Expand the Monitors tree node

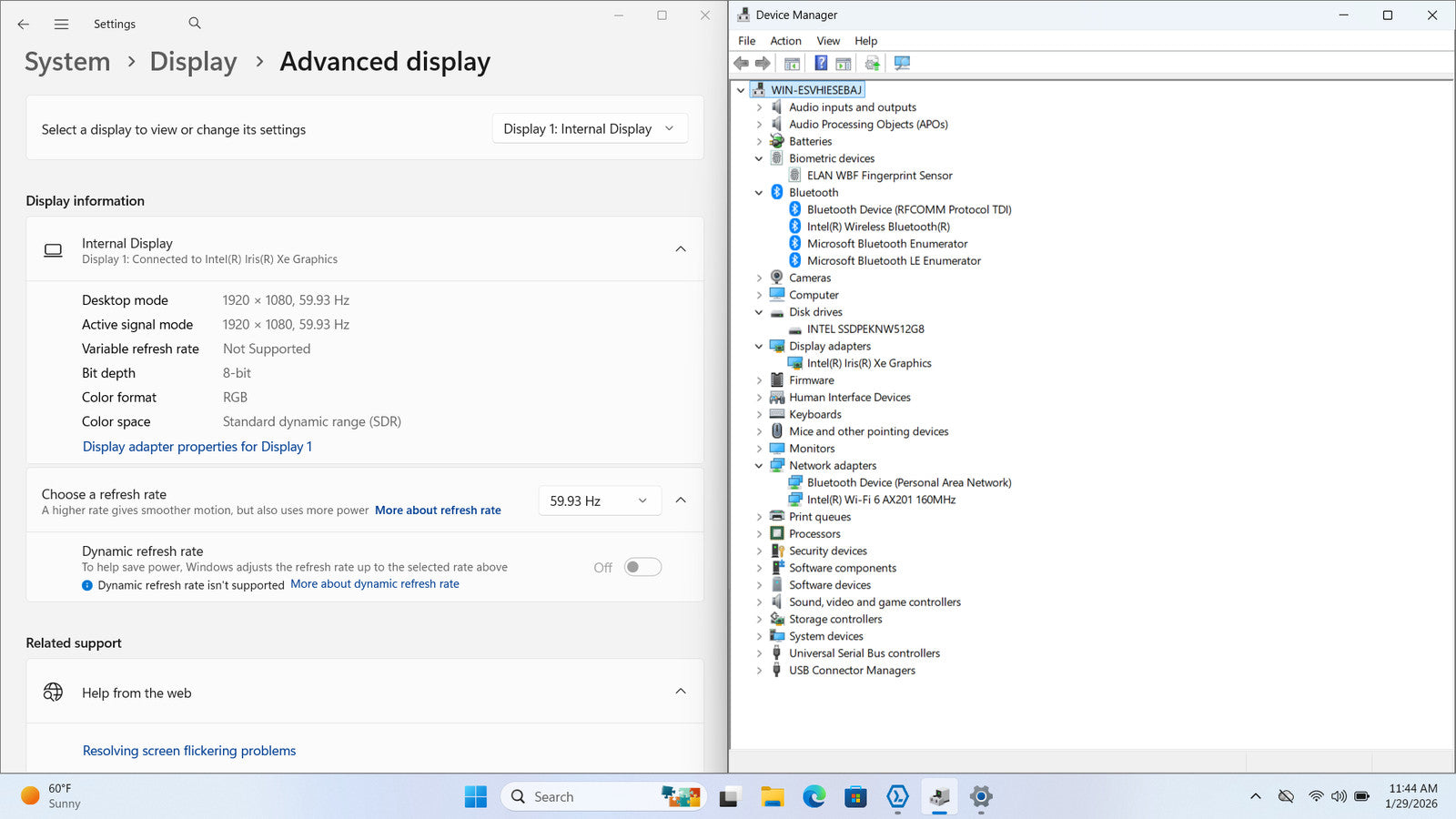click(x=759, y=449)
